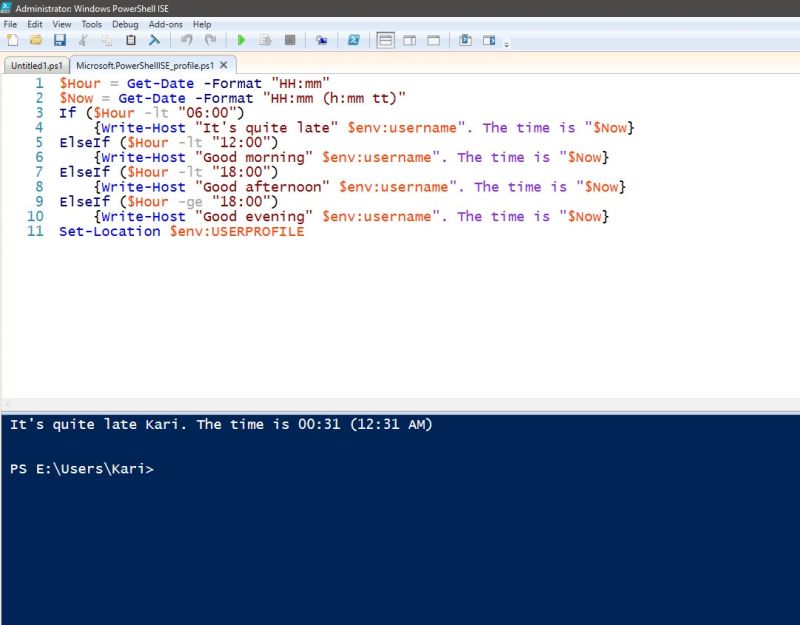Stop the running operation

(290, 40)
